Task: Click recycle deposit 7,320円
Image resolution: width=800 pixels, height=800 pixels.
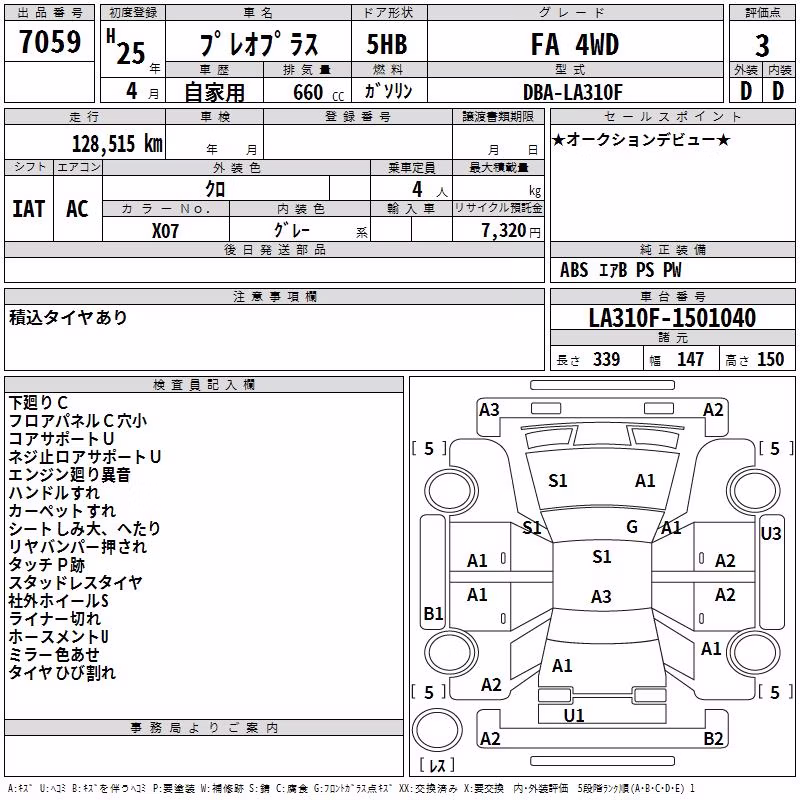Action: click(x=511, y=231)
